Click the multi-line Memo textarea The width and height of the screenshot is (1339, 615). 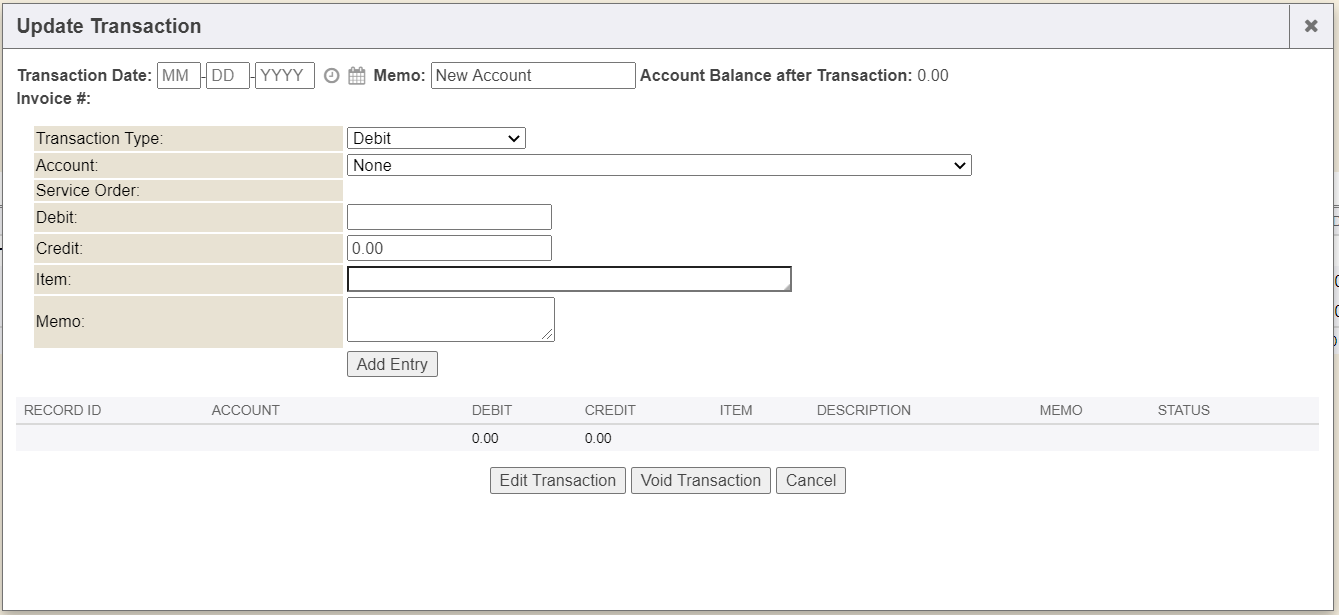point(450,319)
